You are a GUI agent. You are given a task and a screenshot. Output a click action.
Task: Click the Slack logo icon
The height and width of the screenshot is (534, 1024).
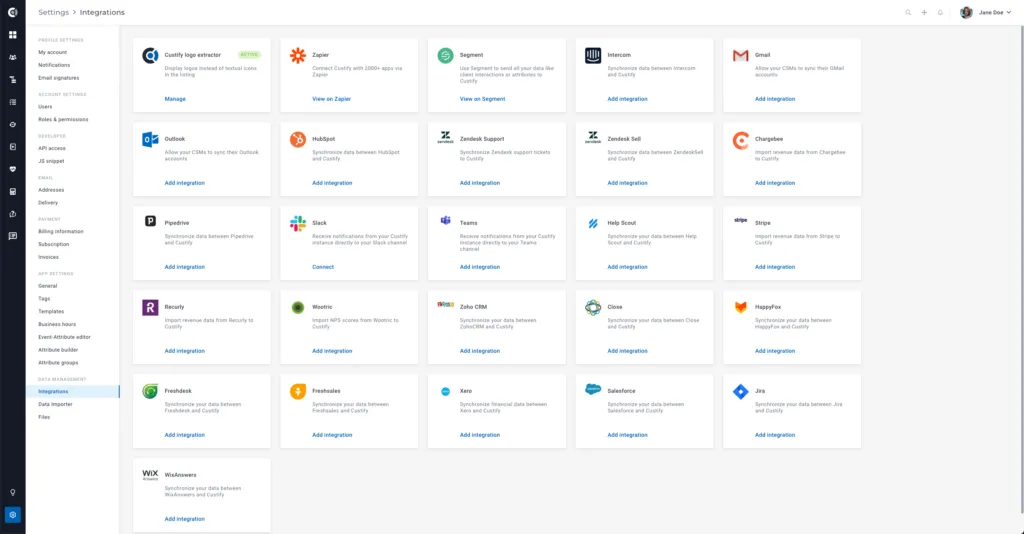(298, 223)
